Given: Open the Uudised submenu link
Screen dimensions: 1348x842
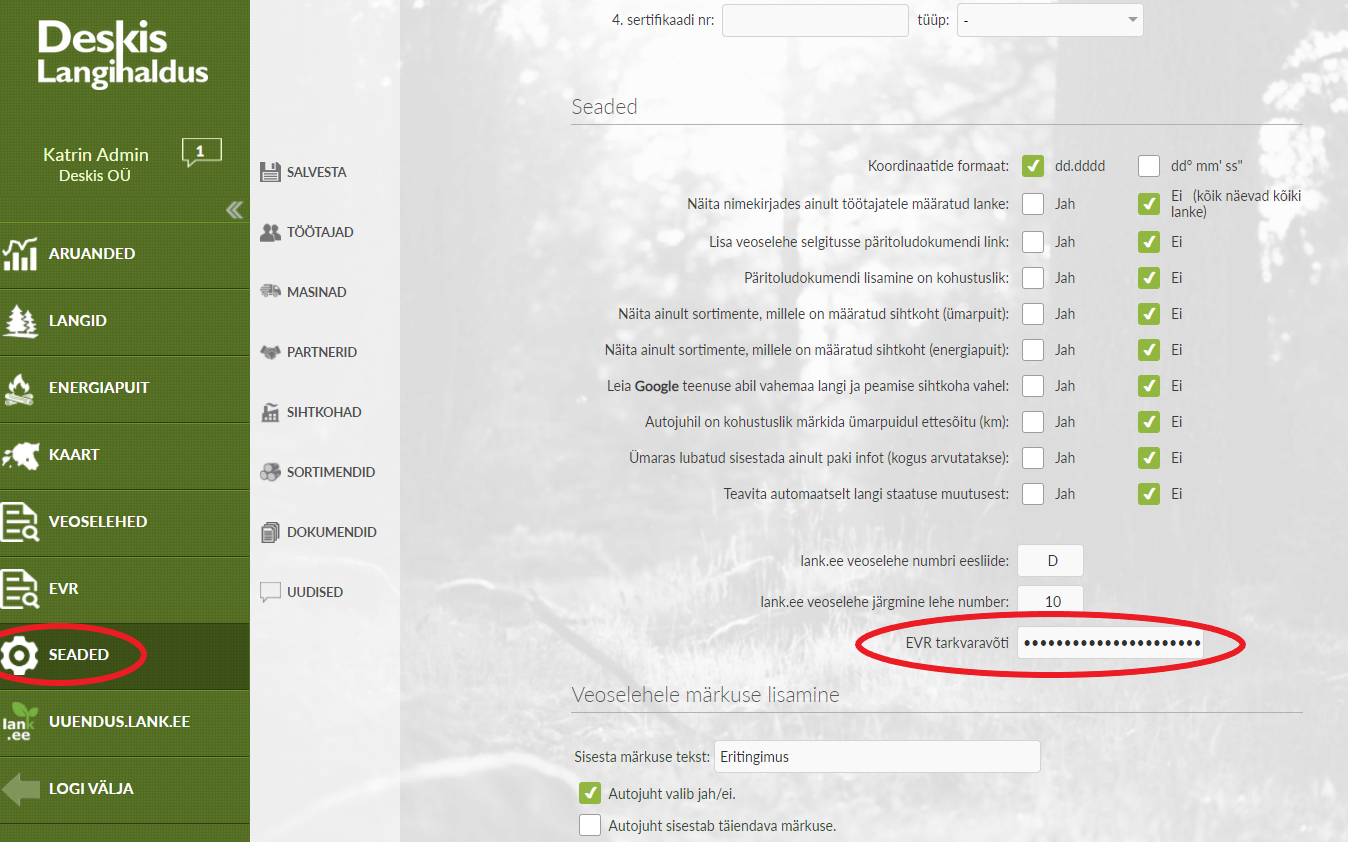Looking at the screenshot, I should click(x=315, y=592).
